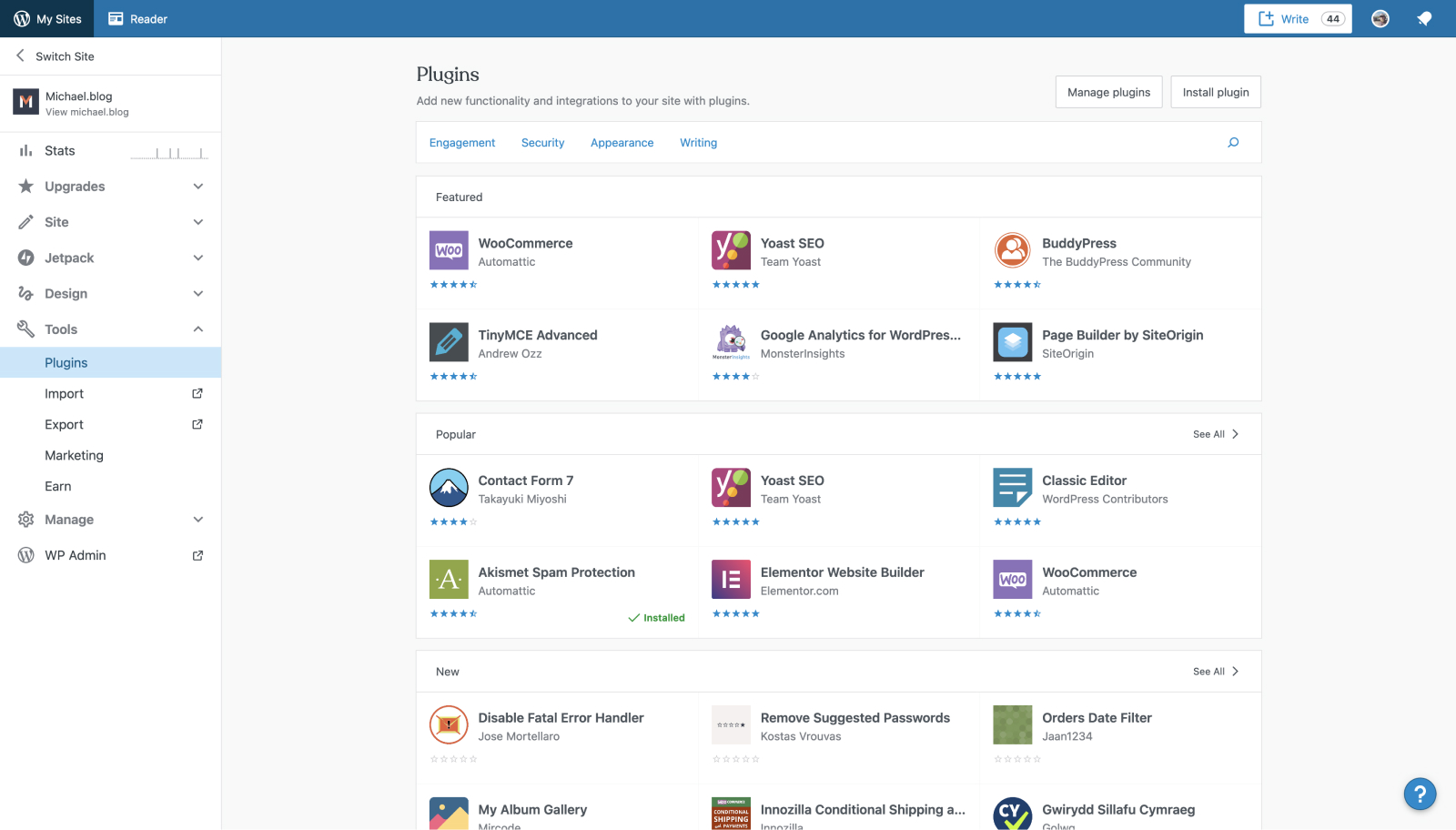Click the BuddyPress plugin logo
Viewport: 1456px width, 830px height.
point(1013,250)
